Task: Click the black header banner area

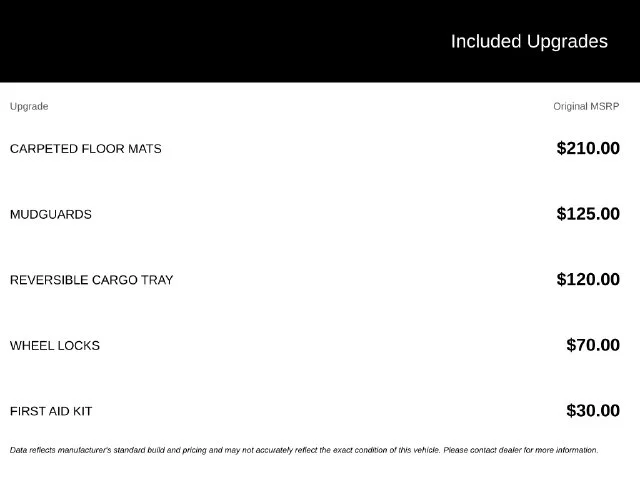Action: point(320,41)
